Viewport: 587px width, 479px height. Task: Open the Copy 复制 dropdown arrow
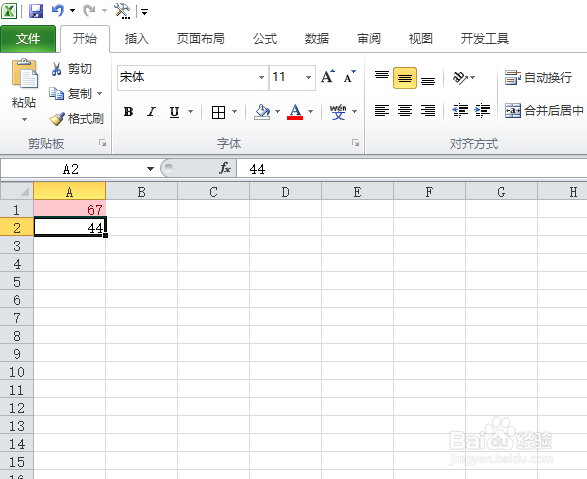(100, 94)
